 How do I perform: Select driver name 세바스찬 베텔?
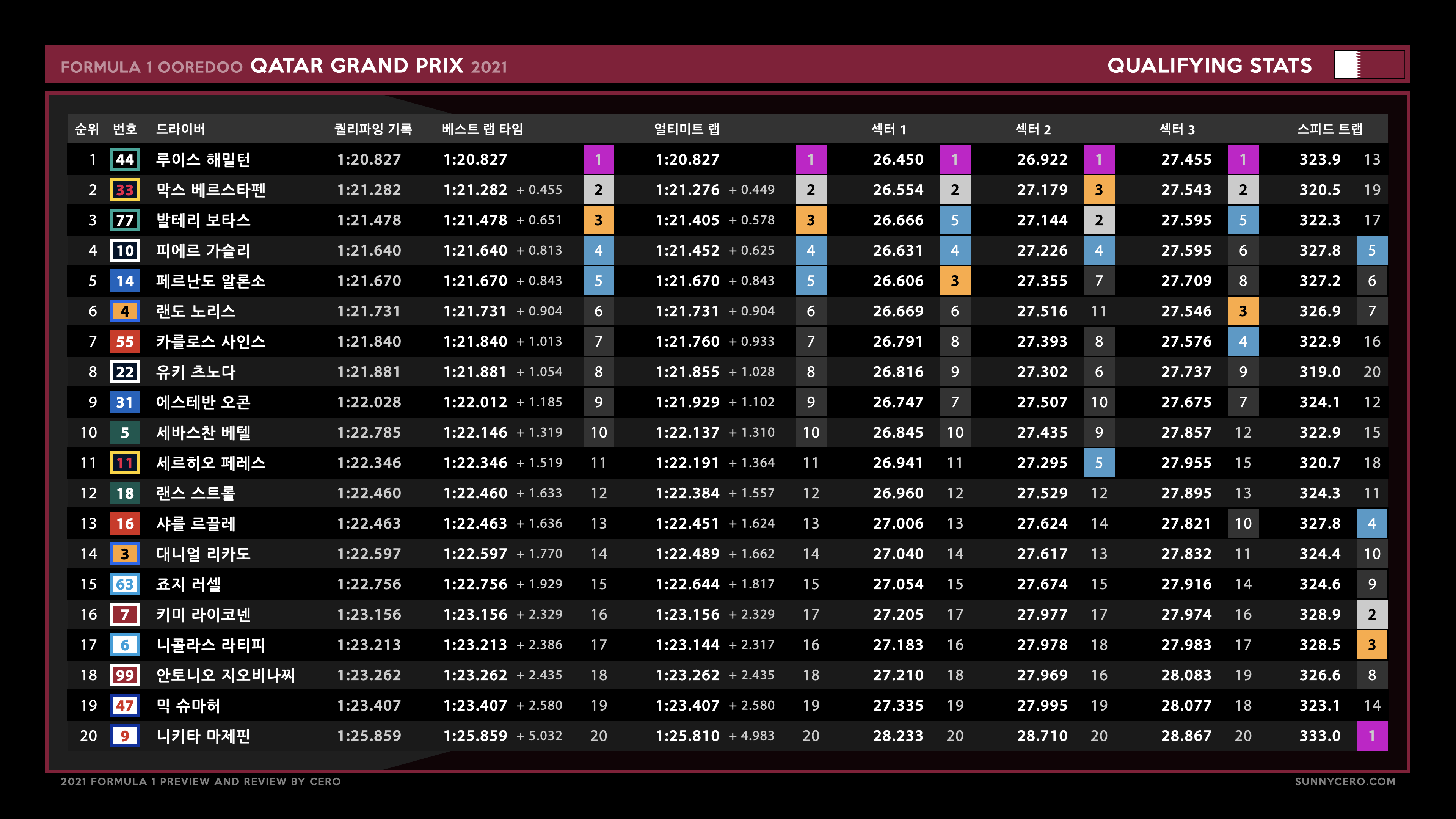203,432
